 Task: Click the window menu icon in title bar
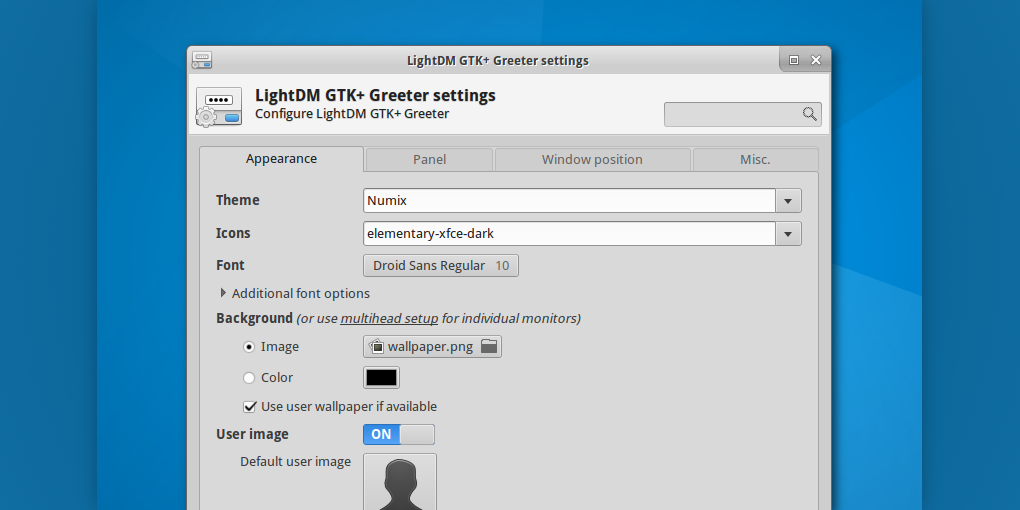(202, 60)
